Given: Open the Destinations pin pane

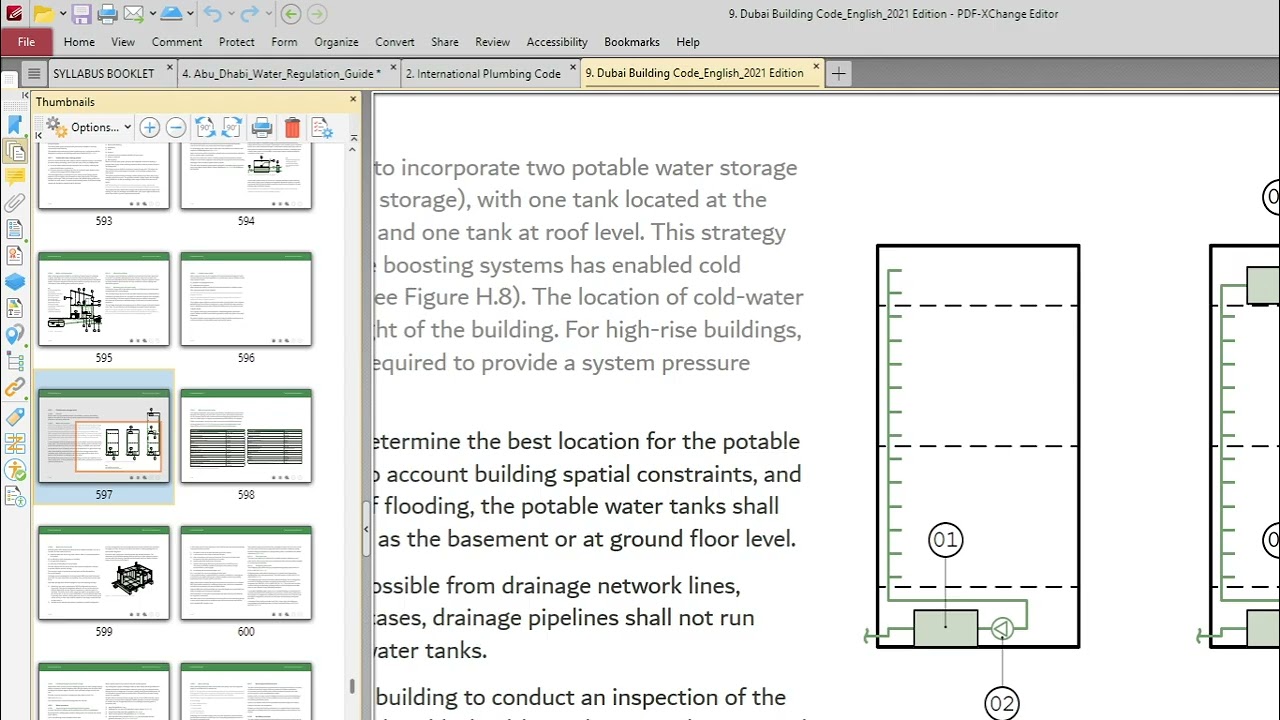Looking at the screenshot, I should coord(15,335).
